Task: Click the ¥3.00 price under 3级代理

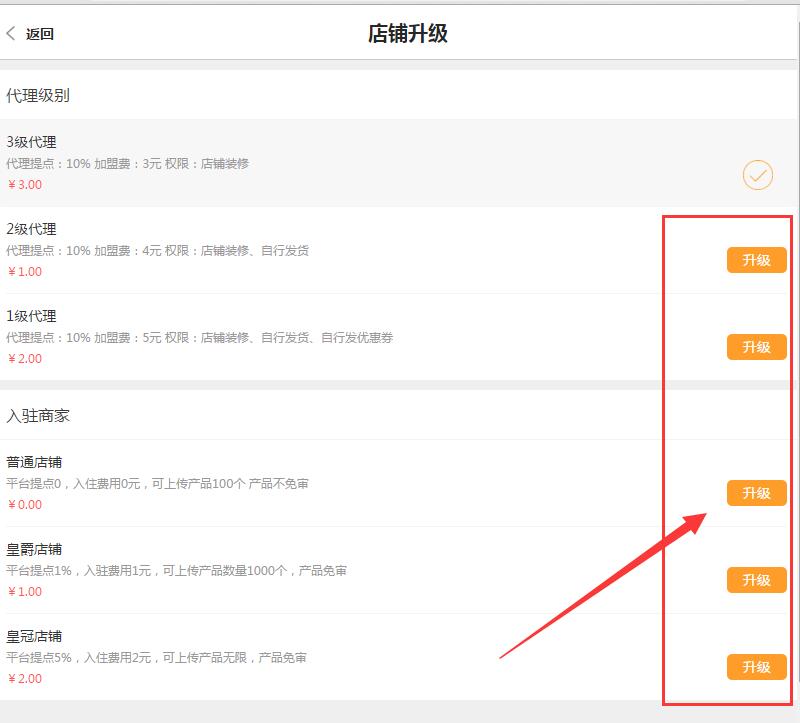Action: (24, 185)
